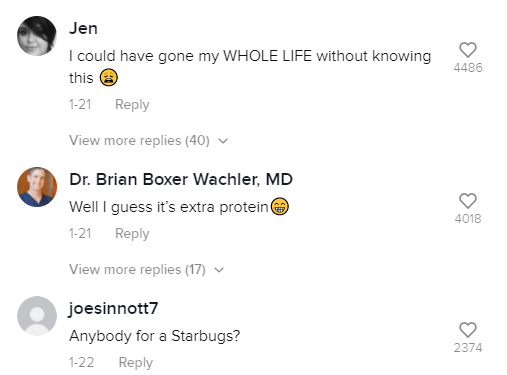Click the chevron beside 17 replies
The image size is (507, 375).
pyautogui.click(x=219, y=270)
